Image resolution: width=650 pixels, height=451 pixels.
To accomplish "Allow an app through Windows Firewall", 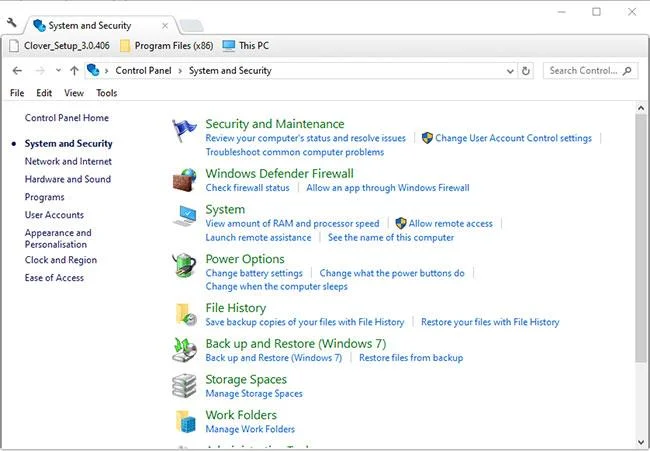I will [388, 188].
